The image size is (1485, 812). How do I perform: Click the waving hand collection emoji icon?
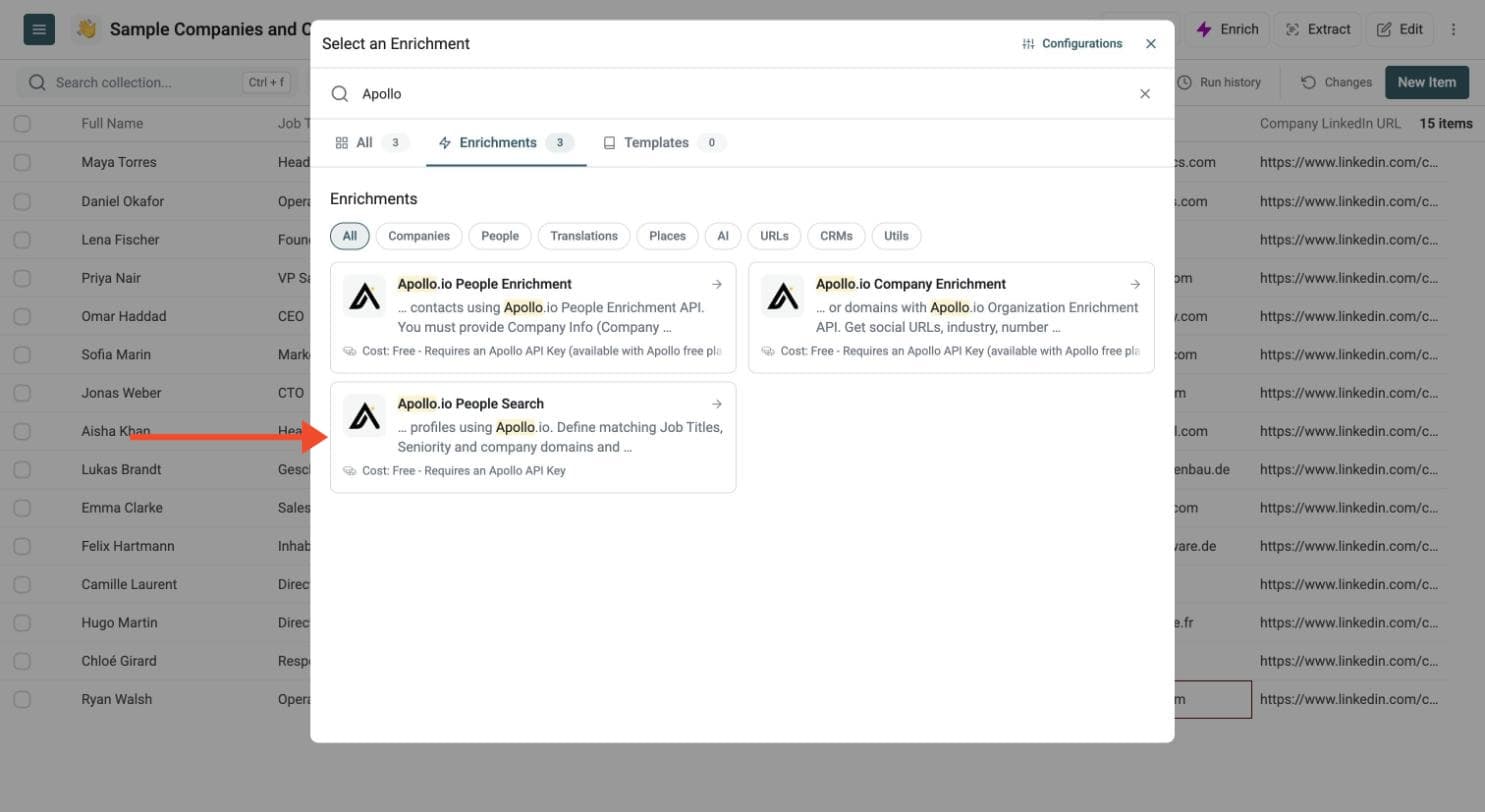click(87, 29)
